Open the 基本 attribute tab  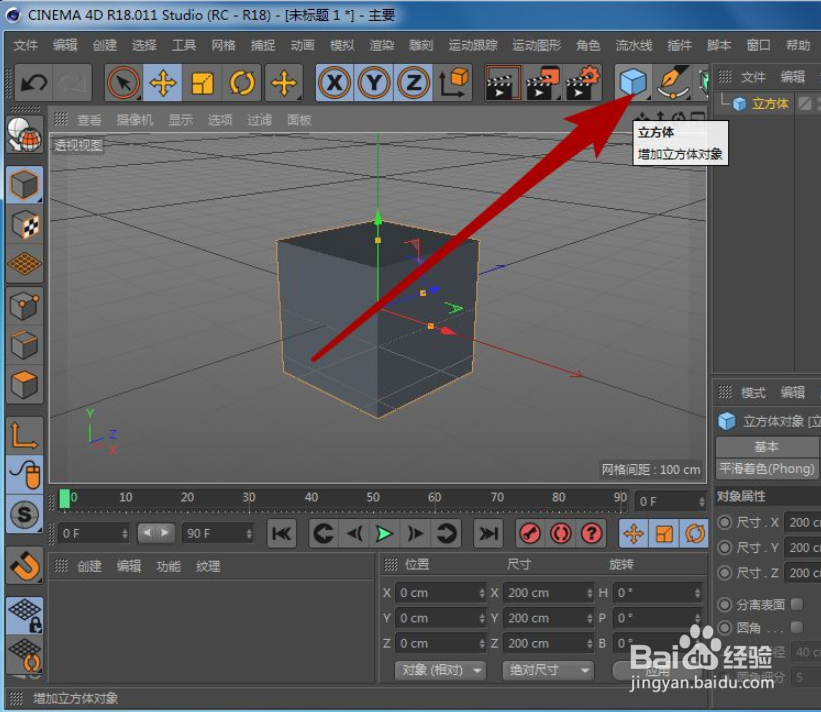point(767,447)
